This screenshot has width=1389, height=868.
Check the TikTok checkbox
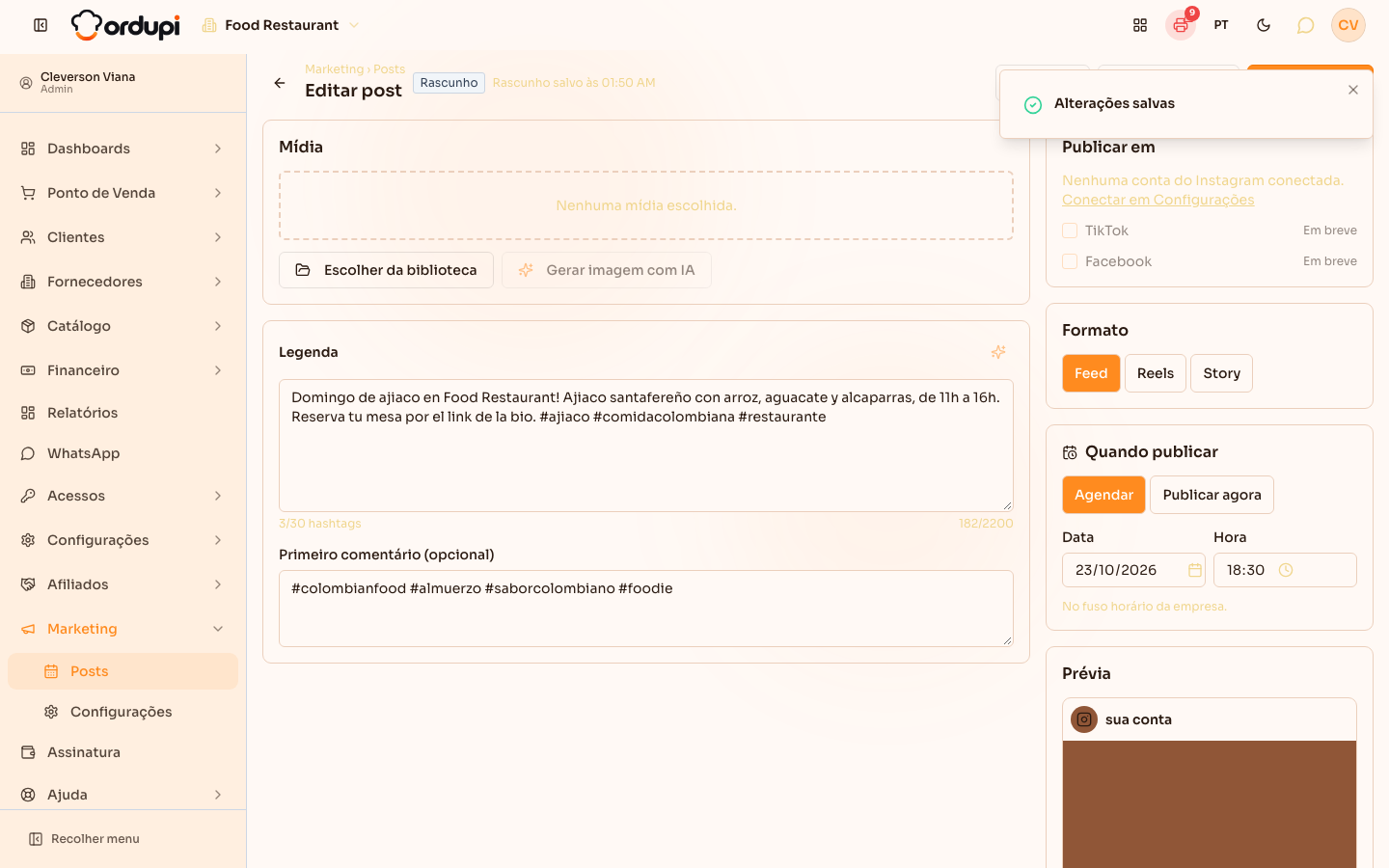coord(1070,231)
